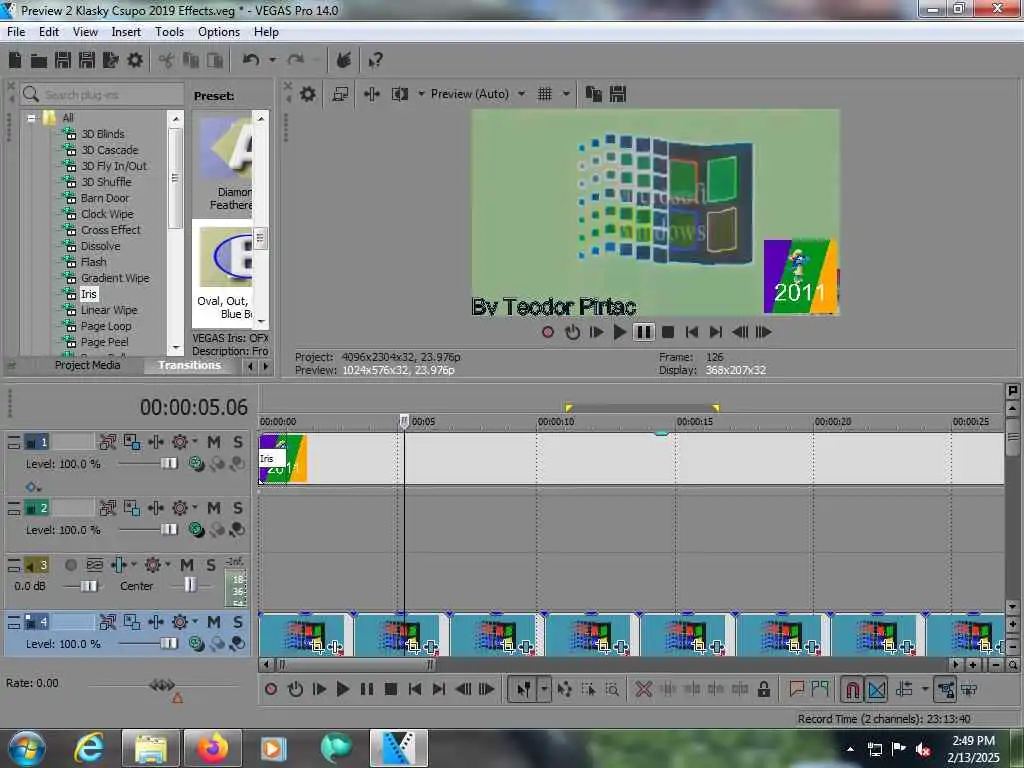Mute track 2 with M button
This screenshot has height=768, width=1024.
214,508
